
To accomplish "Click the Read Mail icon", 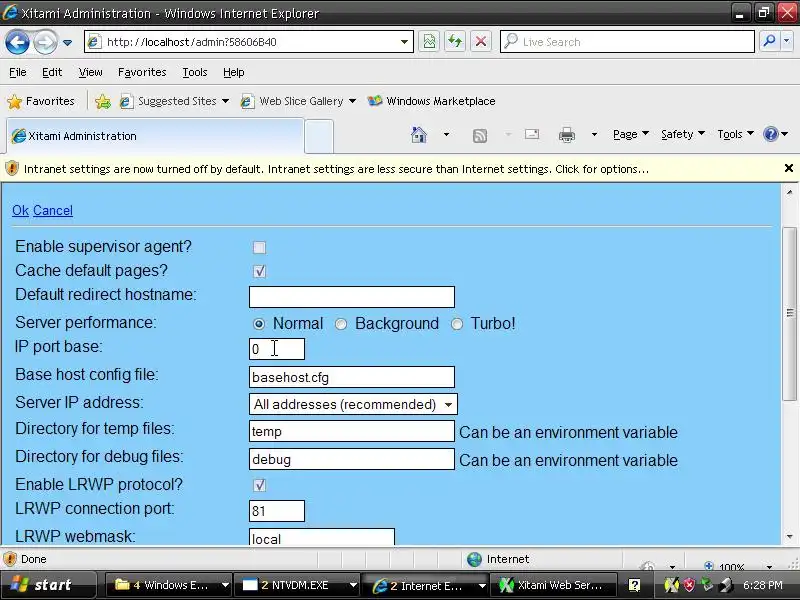I will point(532,134).
